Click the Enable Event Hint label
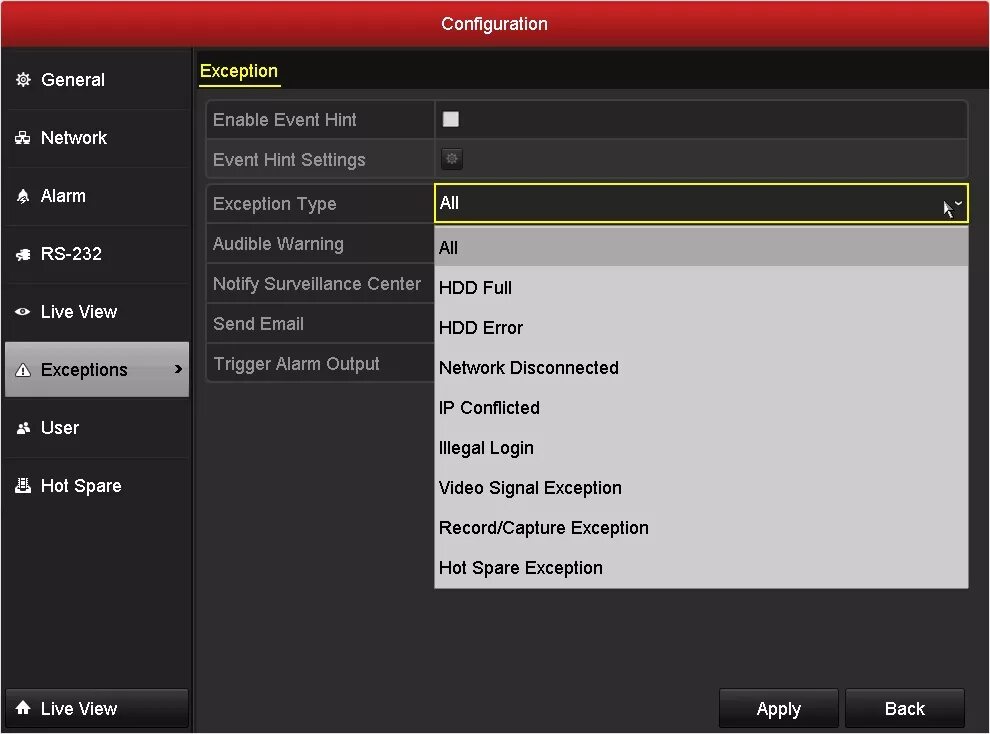The width and height of the screenshot is (990, 734). point(284,119)
